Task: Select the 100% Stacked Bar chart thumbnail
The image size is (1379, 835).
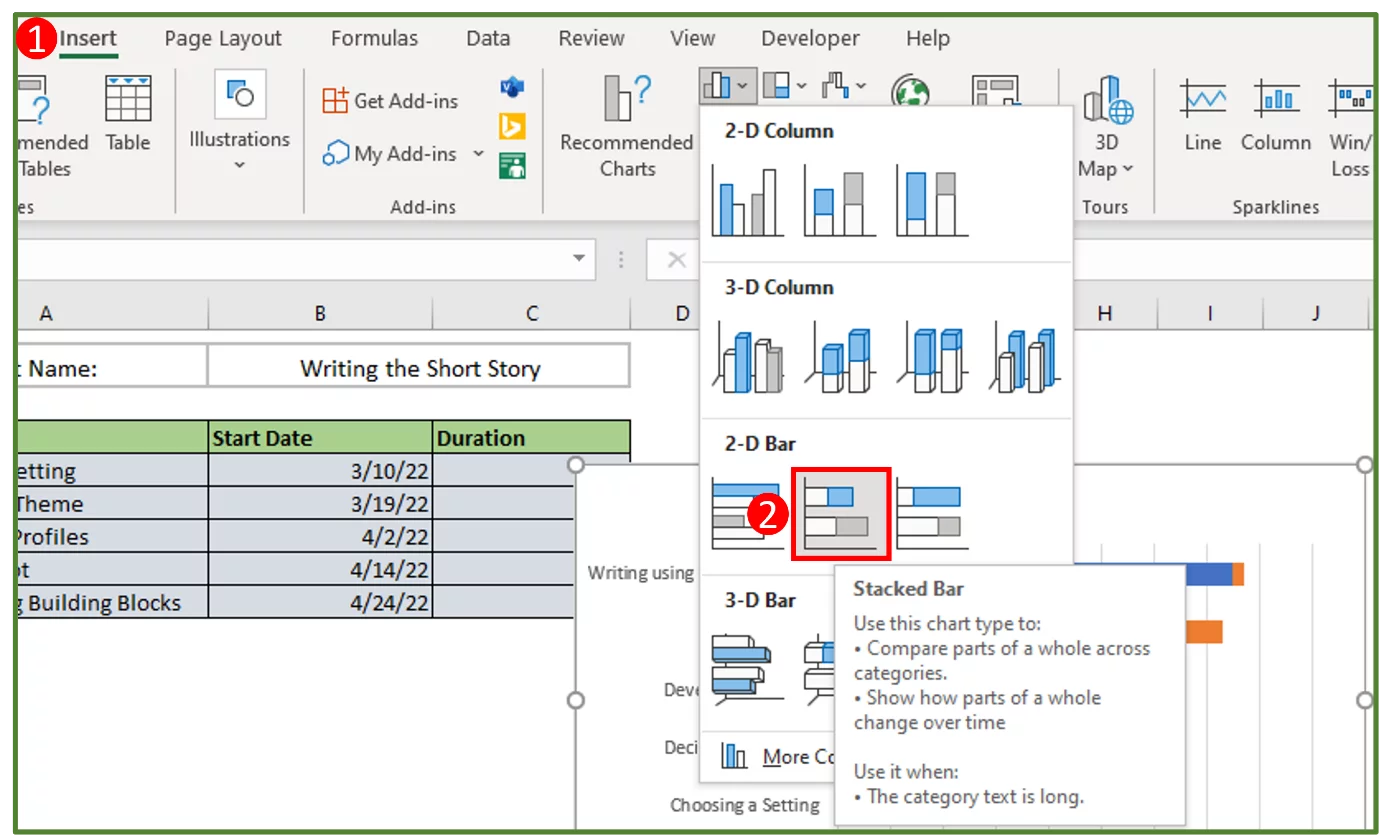Action: pyautogui.click(x=930, y=515)
